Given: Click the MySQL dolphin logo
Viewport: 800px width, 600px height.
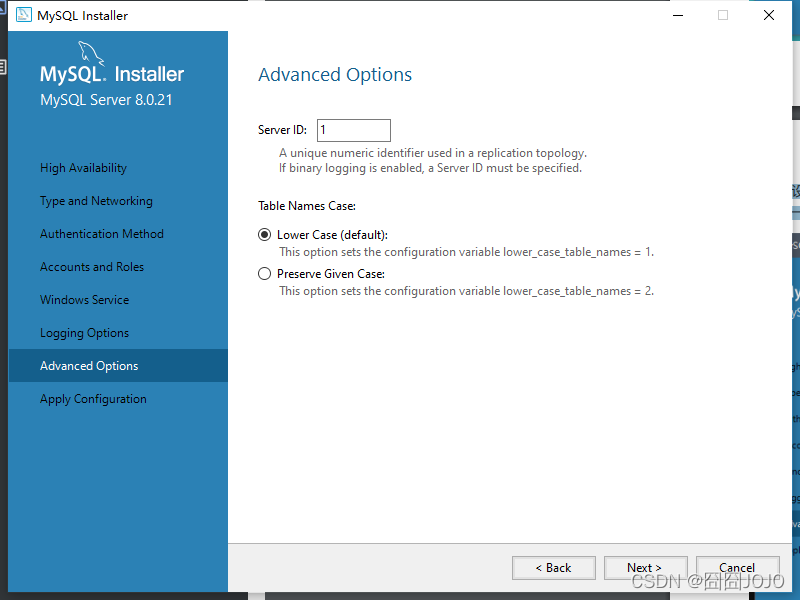Looking at the screenshot, I should click(91, 54).
